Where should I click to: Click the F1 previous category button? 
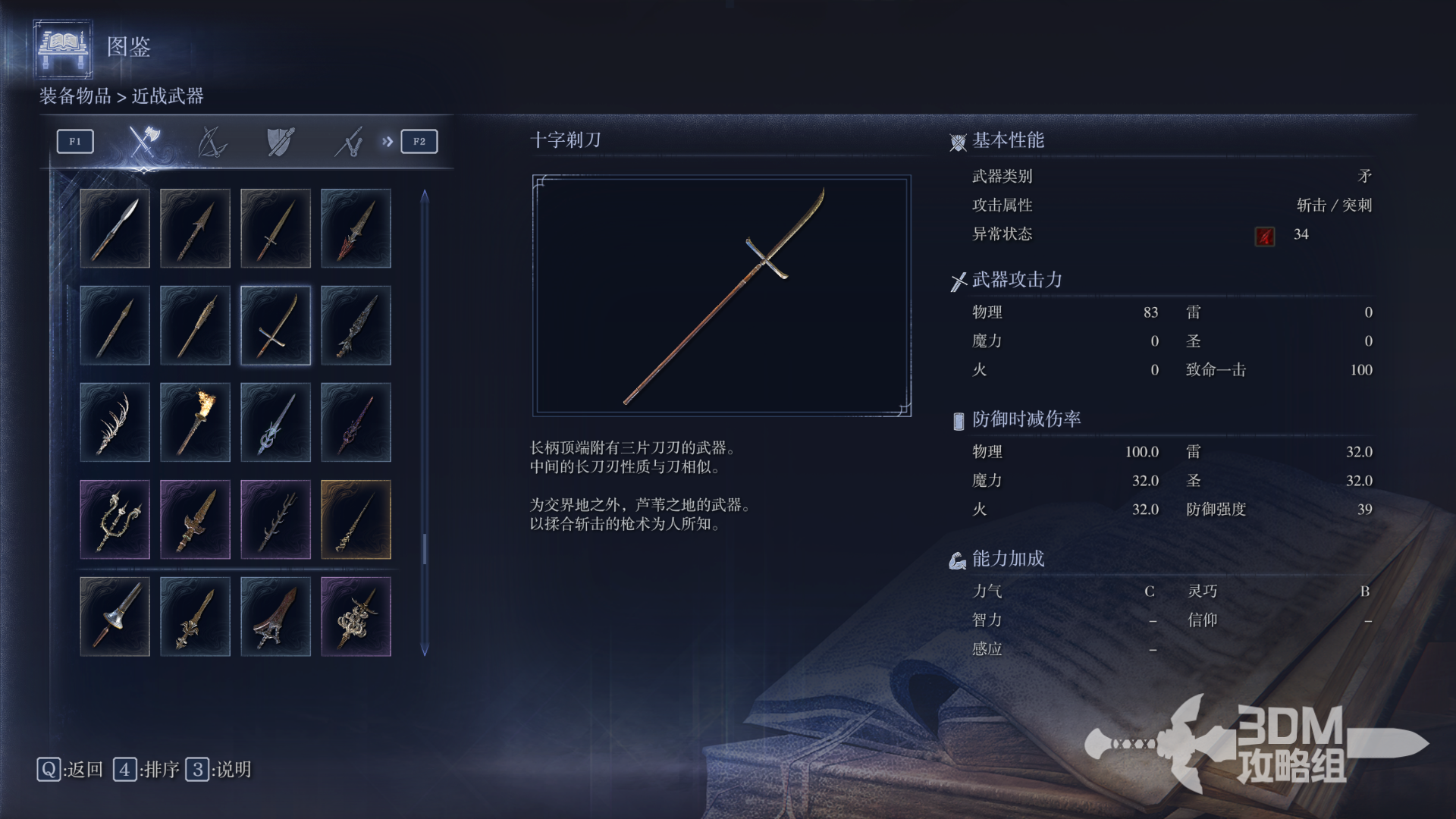coord(75,141)
